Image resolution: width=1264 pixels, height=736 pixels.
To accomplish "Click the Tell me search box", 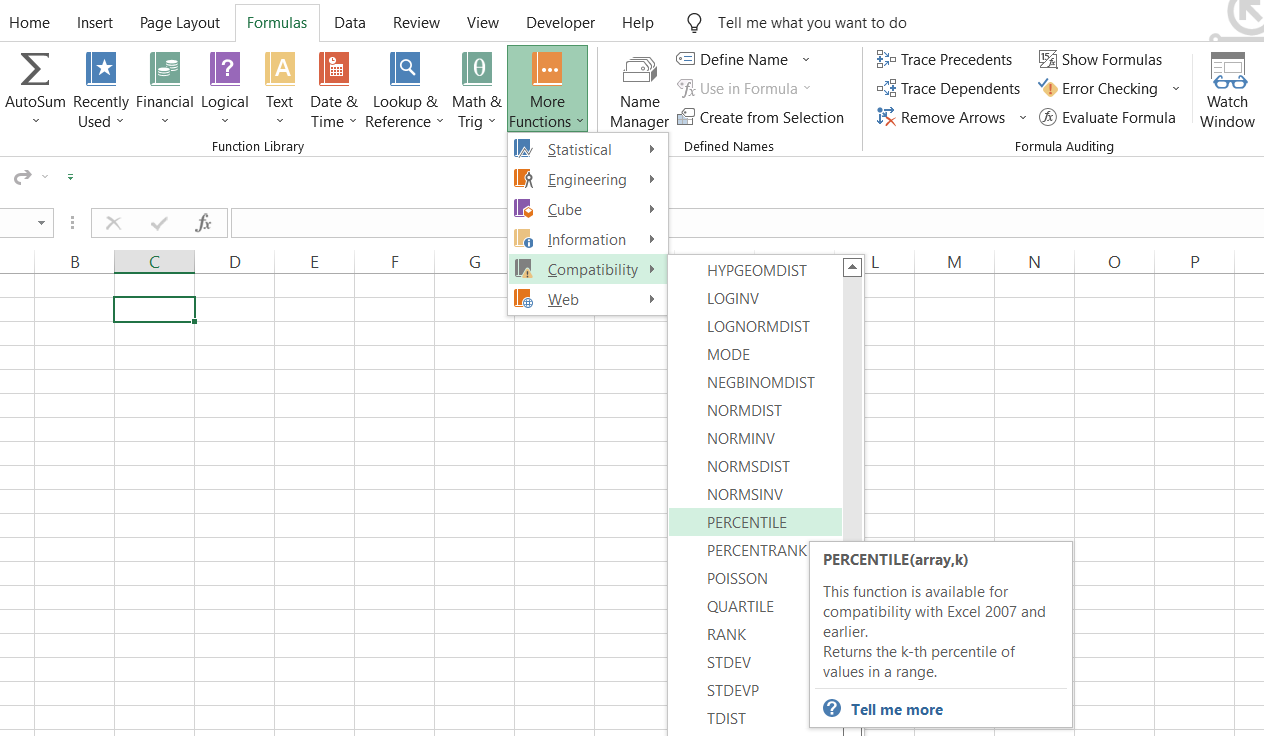I will coord(812,23).
